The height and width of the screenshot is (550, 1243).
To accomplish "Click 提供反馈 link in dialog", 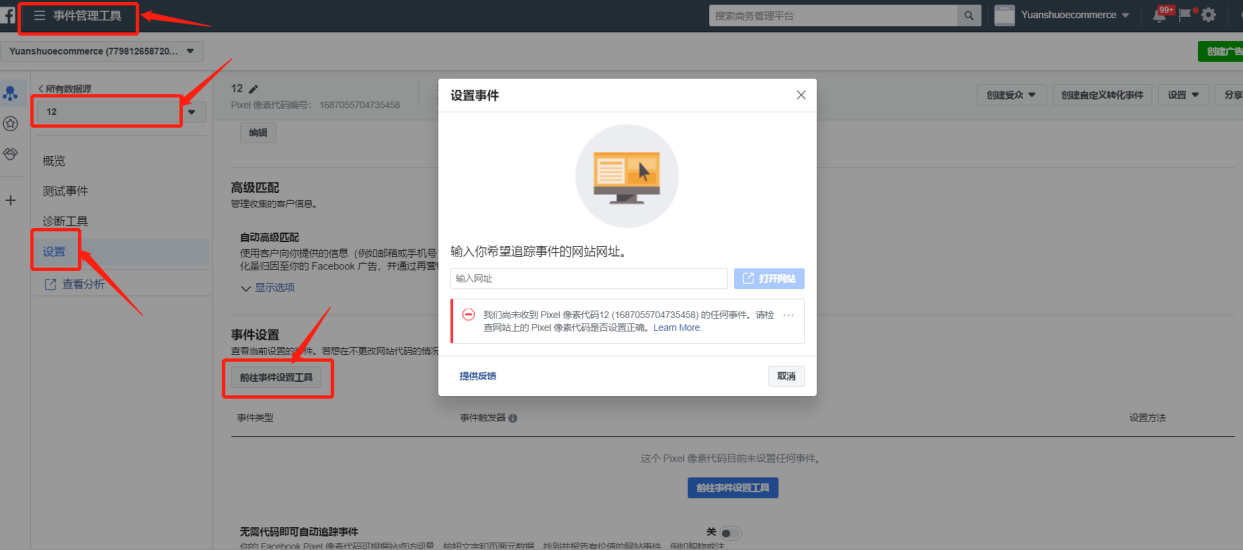I will (477, 376).
